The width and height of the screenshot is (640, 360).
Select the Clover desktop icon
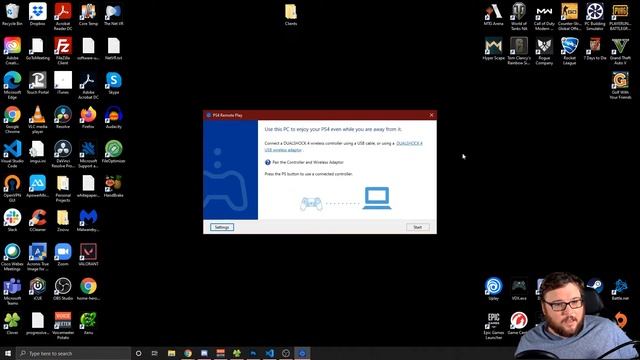tap(12, 323)
